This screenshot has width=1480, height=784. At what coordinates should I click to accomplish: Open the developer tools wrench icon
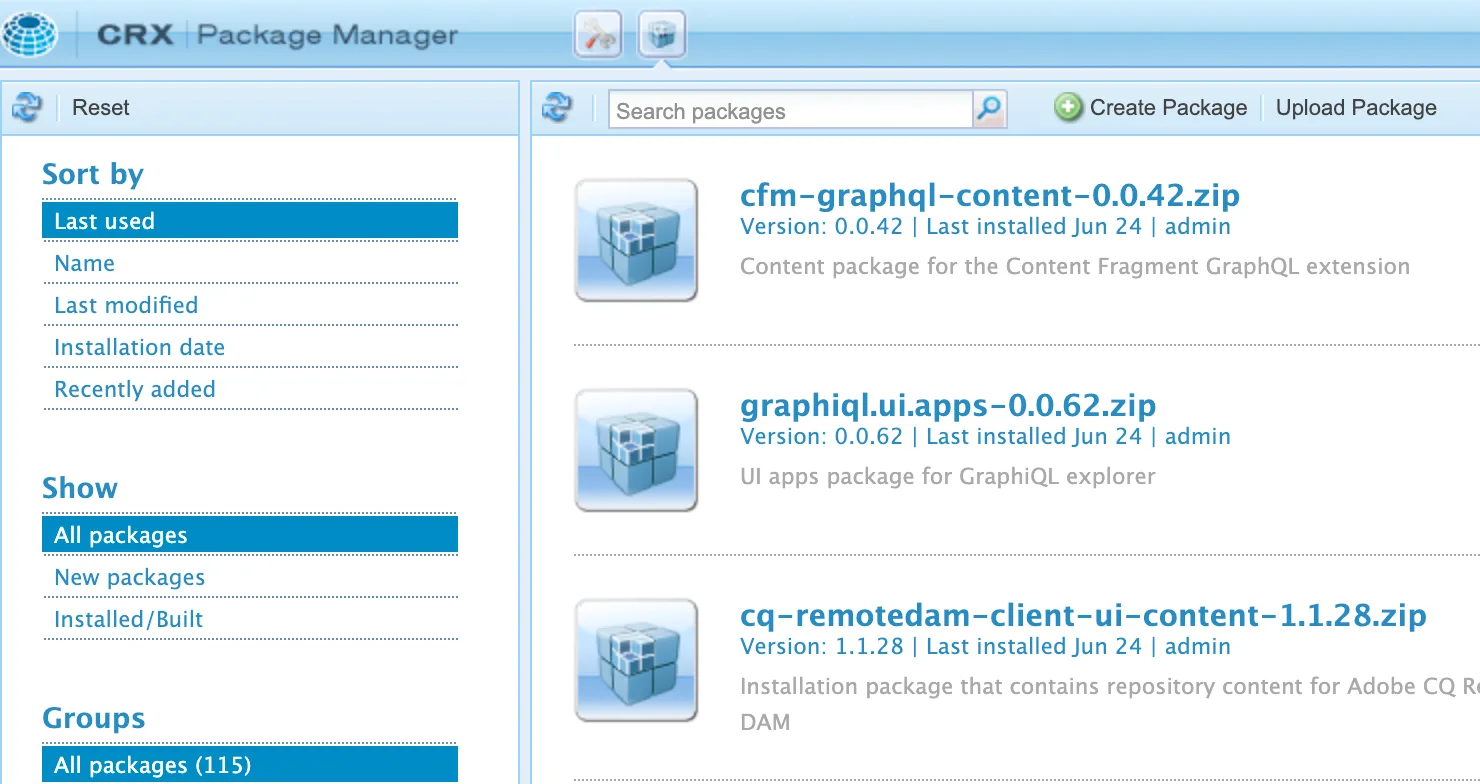point(598,36)
